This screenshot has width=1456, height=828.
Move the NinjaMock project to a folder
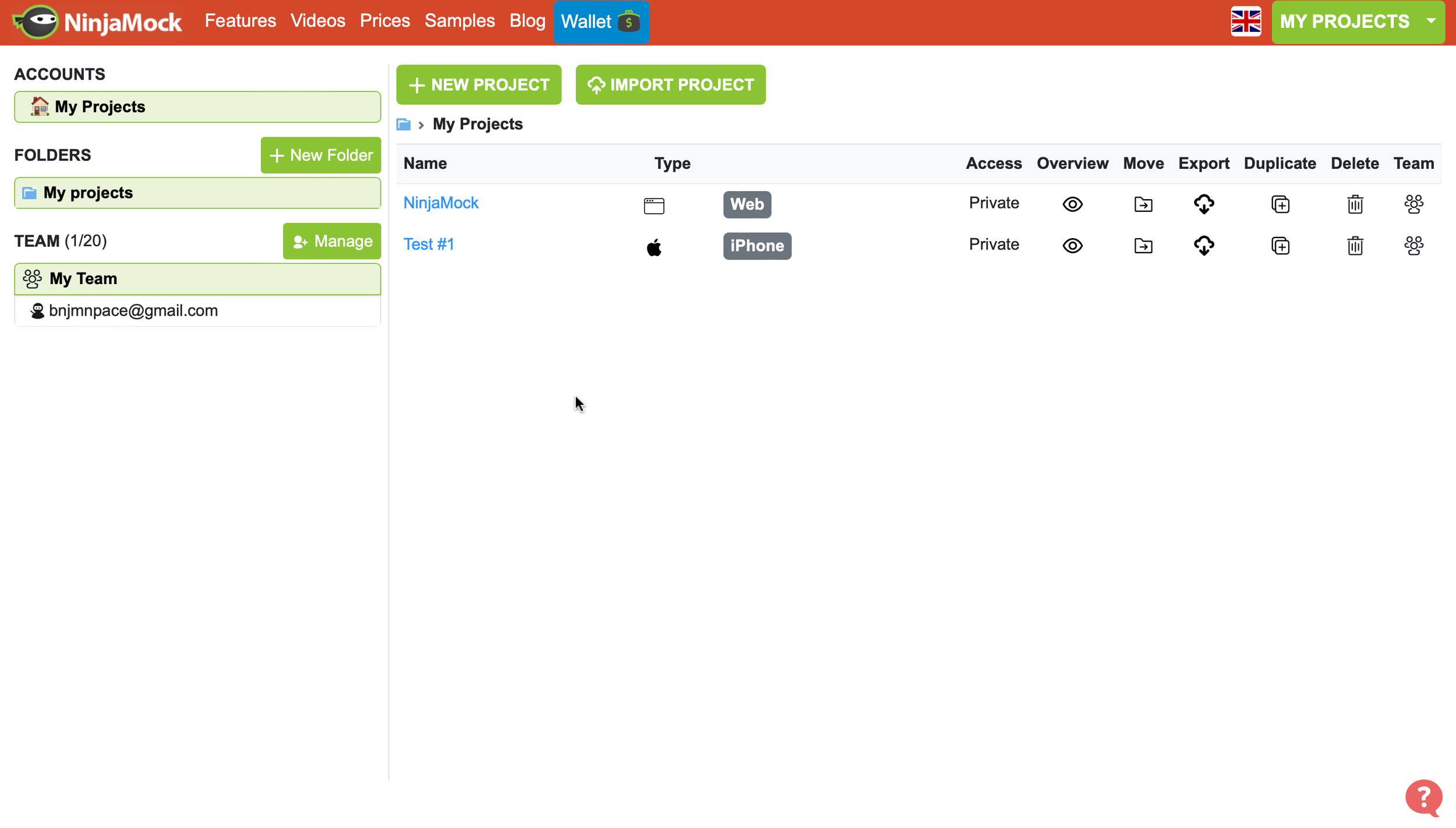pos(1143,204)
